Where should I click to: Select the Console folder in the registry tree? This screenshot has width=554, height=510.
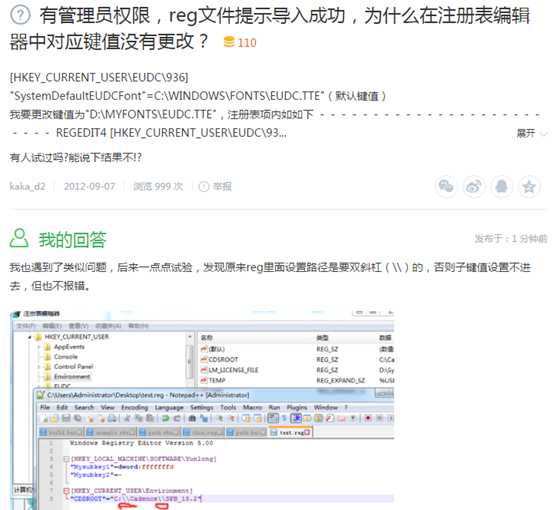pyautogui.click(x=65, y=357)
